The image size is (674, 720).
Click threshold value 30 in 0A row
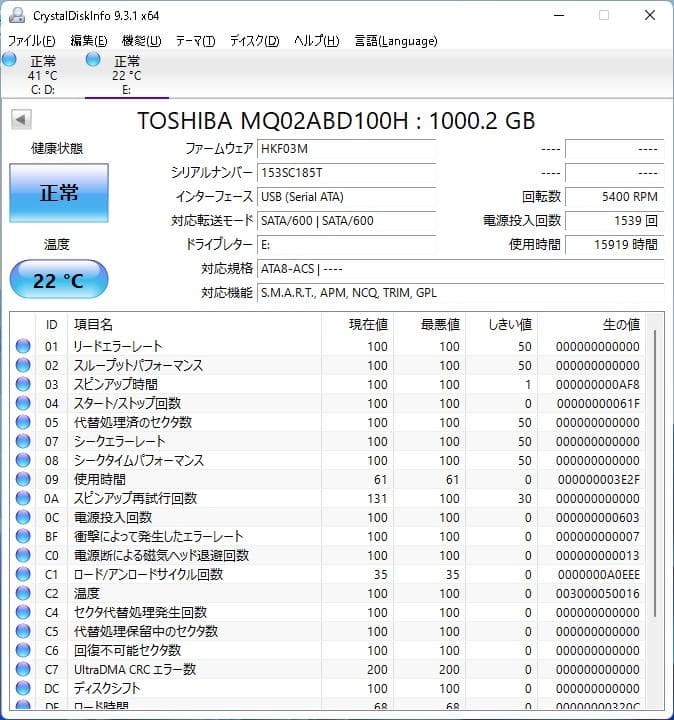(x=525, y=498)
